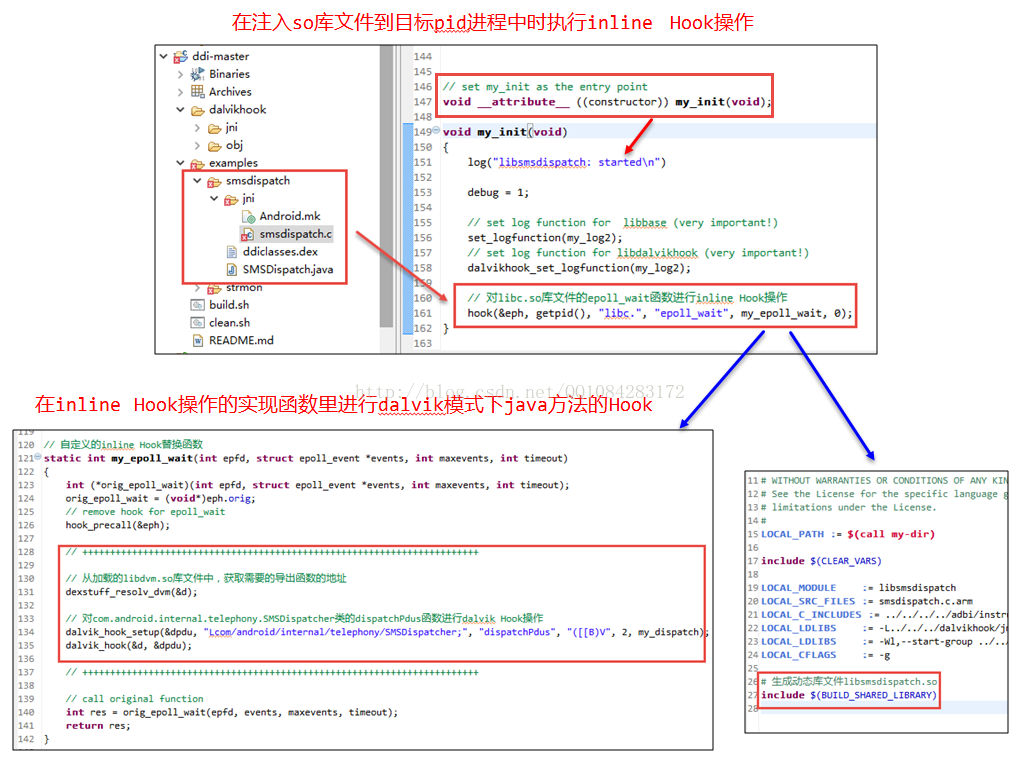The image size is (1021, 763).
Task: Collapse the dalvikhook folder
Action: click(x=180, y=109)
